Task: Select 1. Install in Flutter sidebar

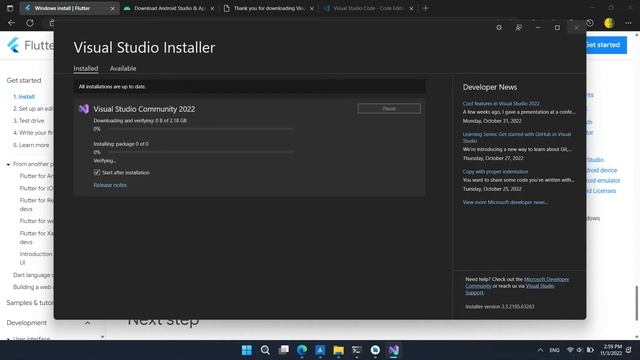Action: click(24, 97)
